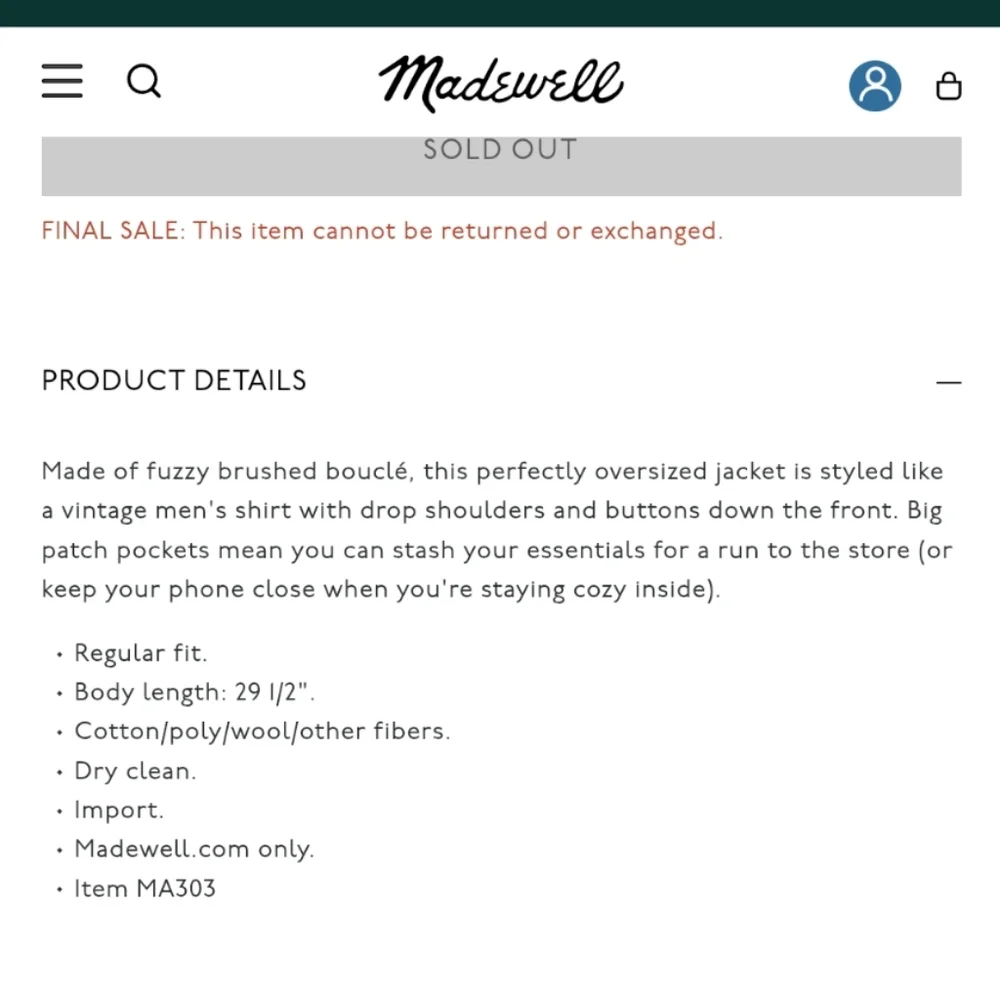Collapse Product Details using minus icon

point(948,382)
